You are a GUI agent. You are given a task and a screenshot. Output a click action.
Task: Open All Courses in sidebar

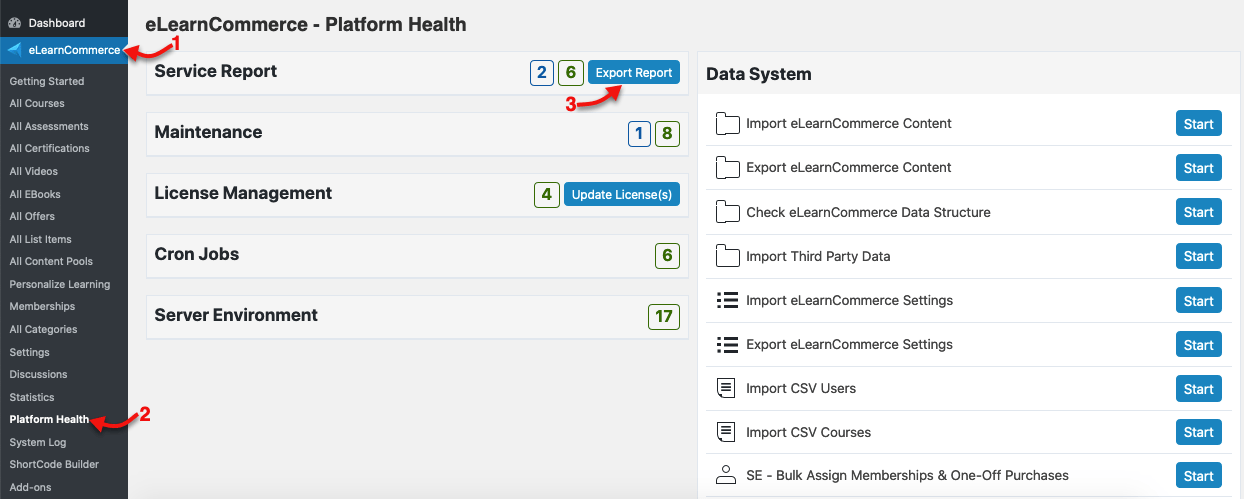point(37,103)
